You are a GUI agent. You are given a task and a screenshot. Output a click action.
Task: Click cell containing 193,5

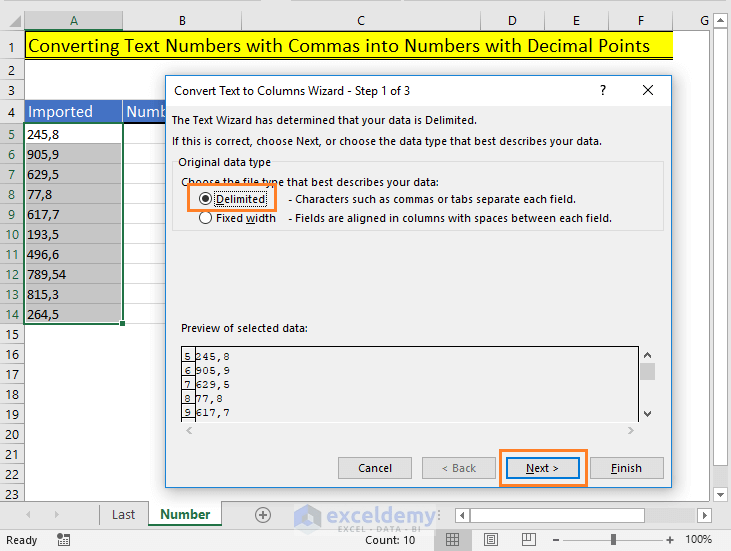point(74,234)
